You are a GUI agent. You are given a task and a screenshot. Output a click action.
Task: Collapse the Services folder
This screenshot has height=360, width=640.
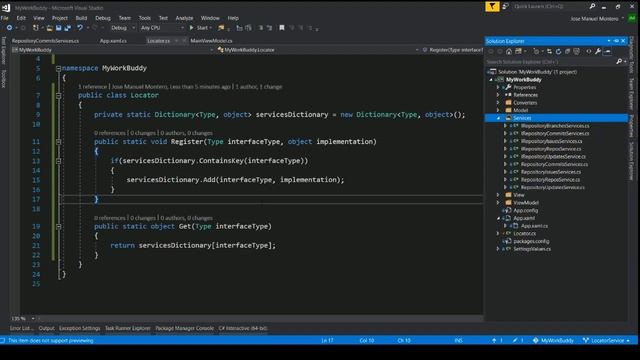click(x=498, y=118)
